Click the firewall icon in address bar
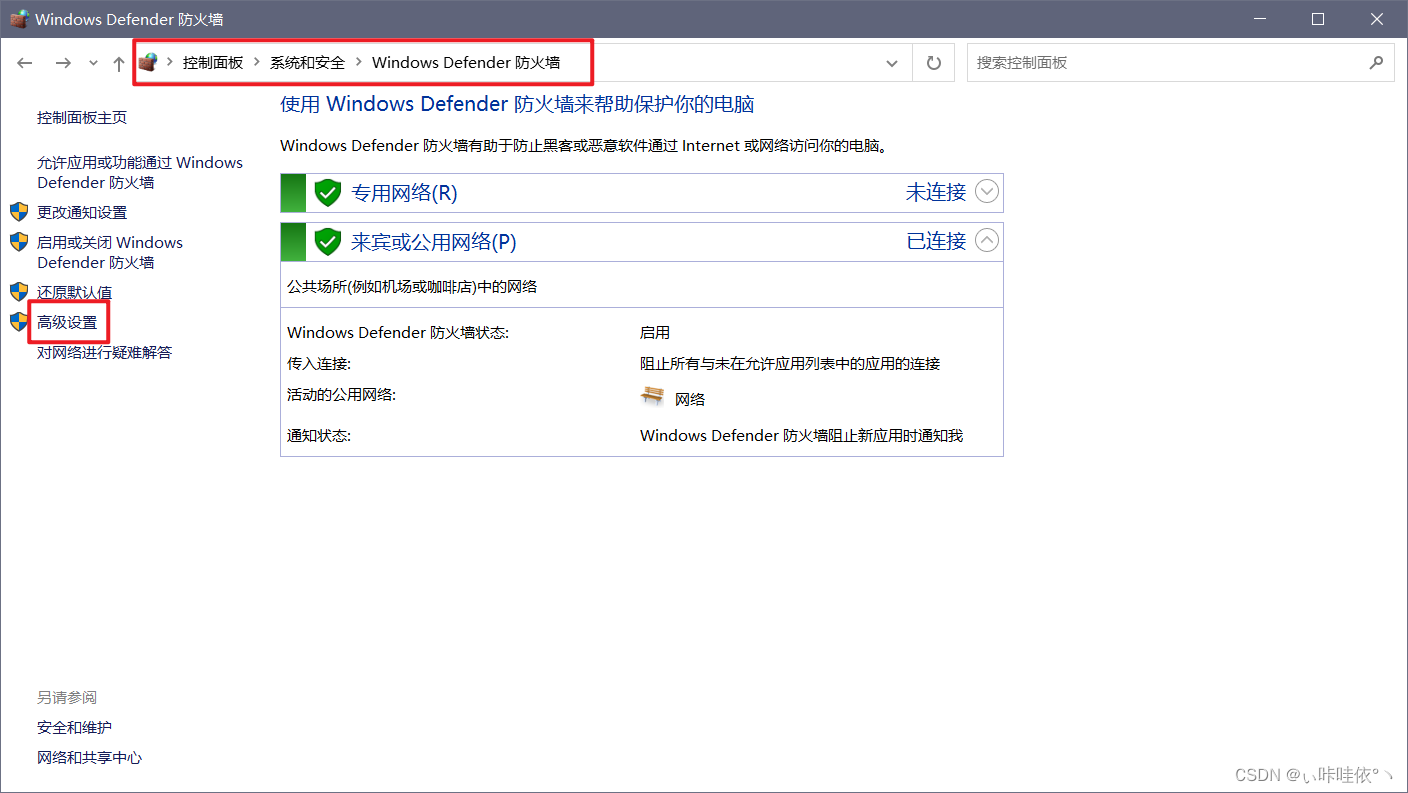1408x793 pixels. click(148, 62)
